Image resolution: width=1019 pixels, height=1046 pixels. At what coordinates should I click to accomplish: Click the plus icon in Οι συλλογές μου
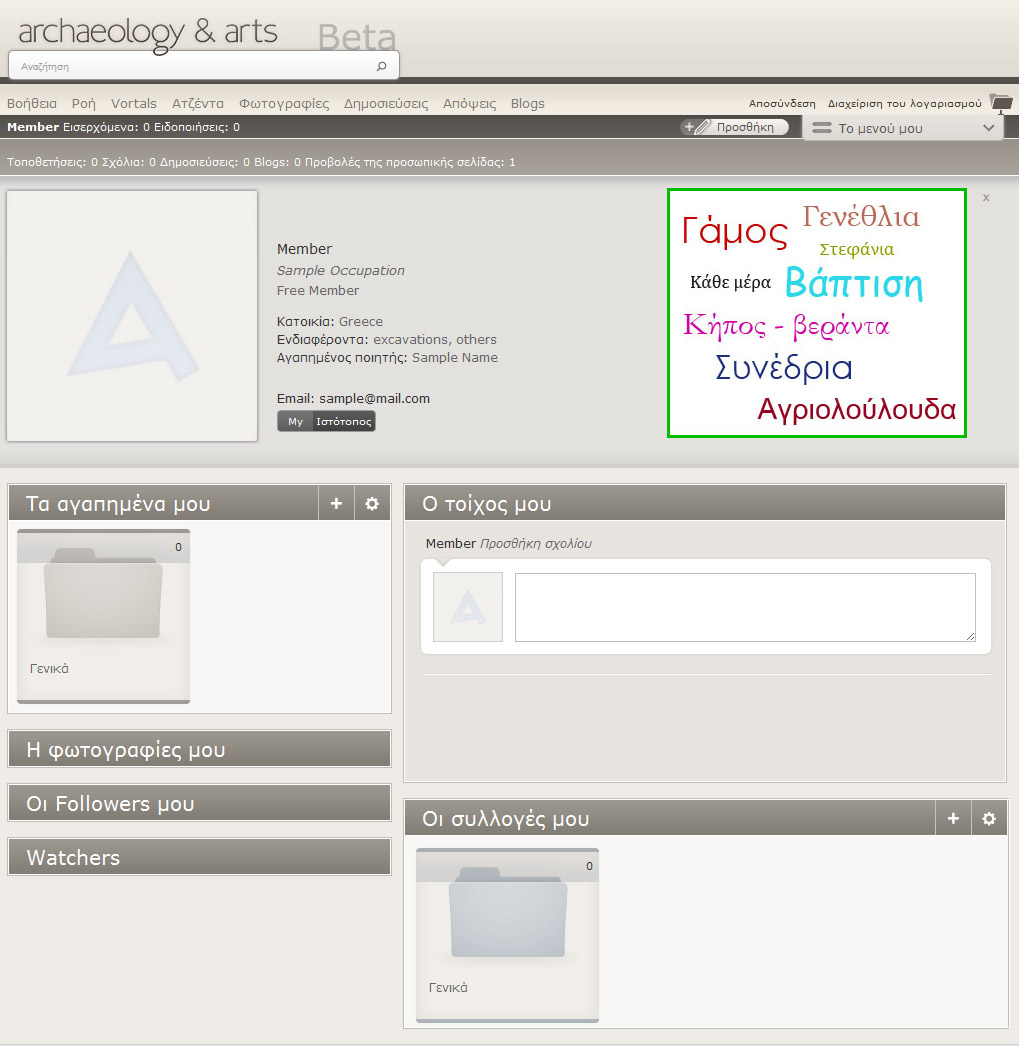click(953, 819)
